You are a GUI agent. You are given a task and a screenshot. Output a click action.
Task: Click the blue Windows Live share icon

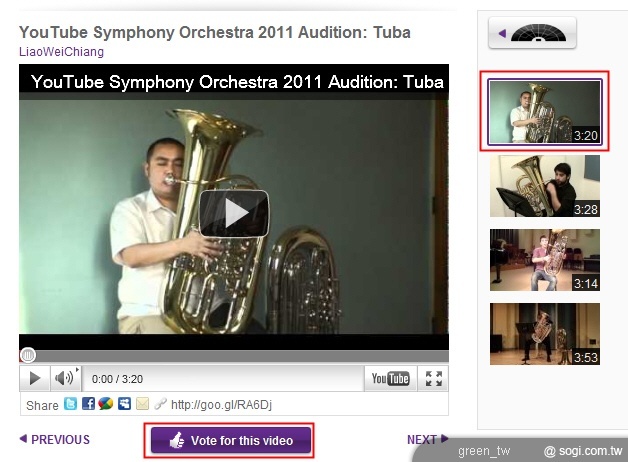tap(124, 404)
